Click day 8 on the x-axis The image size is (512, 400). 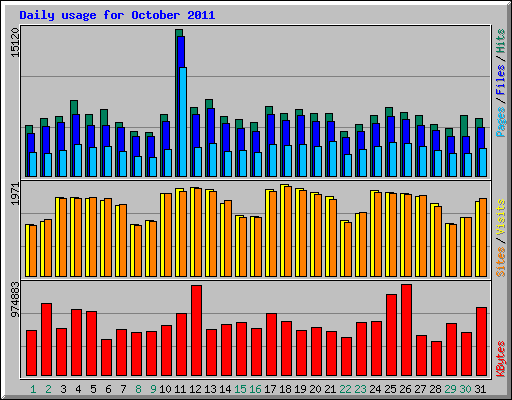[x=138, y=389]
